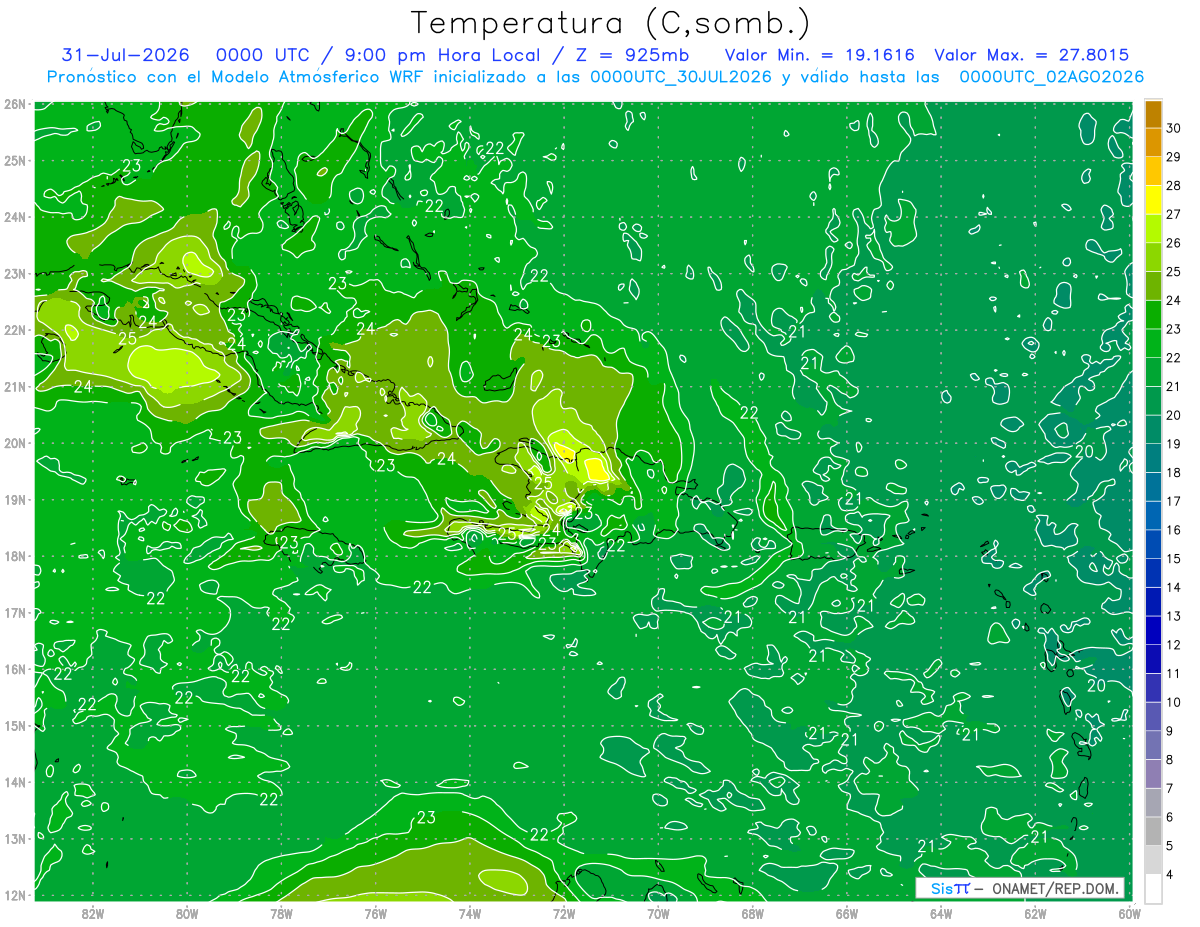
Task: Click the "0000UTC_30JUL2026" initialization time
Action: click(x=681, y=77)
